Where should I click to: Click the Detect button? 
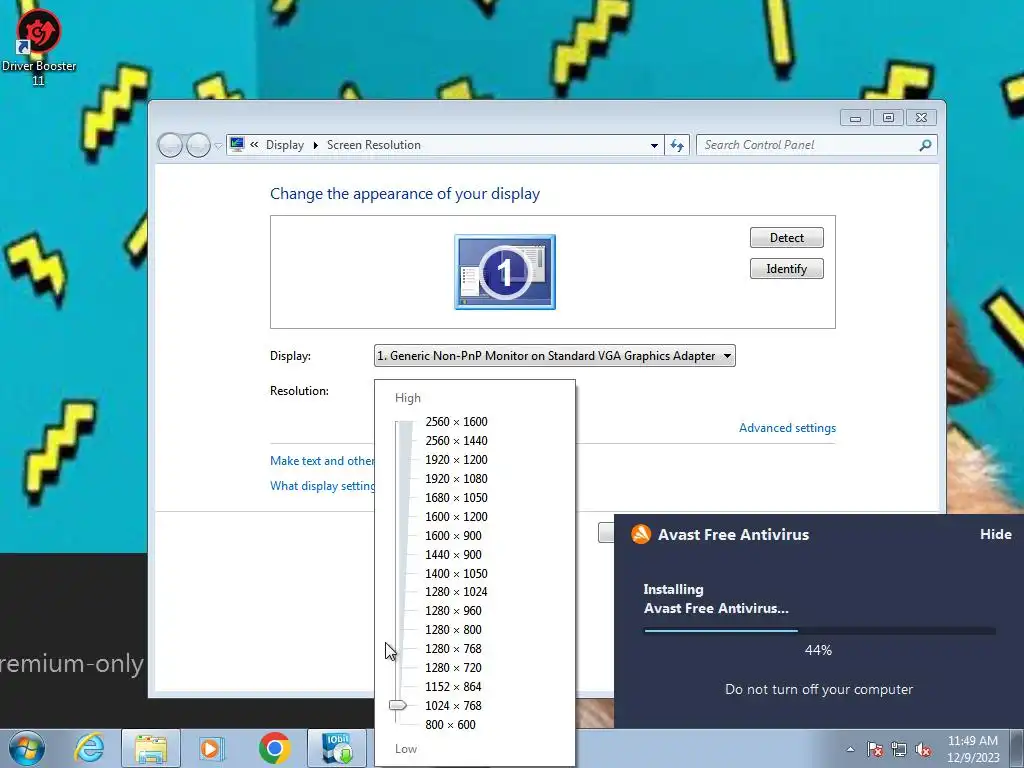(x=786, y=238)
